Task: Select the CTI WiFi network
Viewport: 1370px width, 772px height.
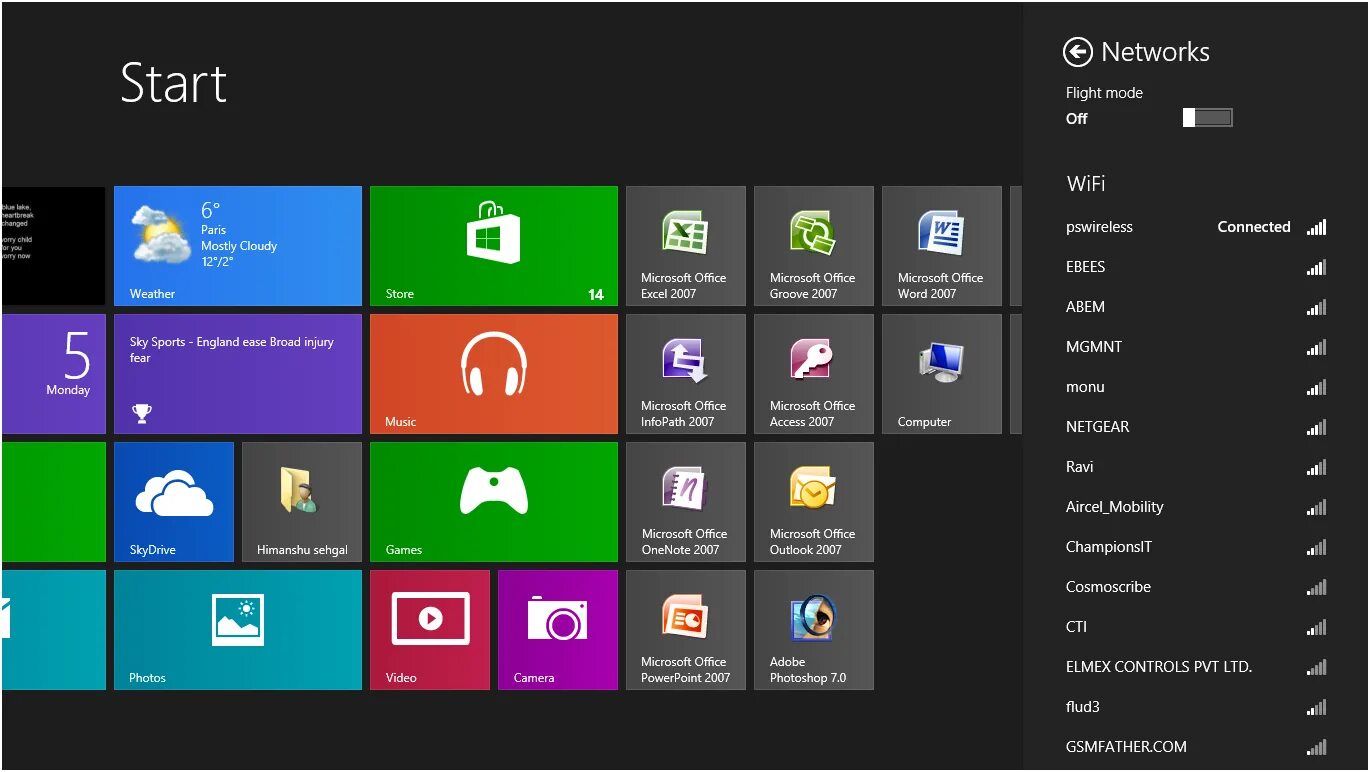Action: (1196, 627)
